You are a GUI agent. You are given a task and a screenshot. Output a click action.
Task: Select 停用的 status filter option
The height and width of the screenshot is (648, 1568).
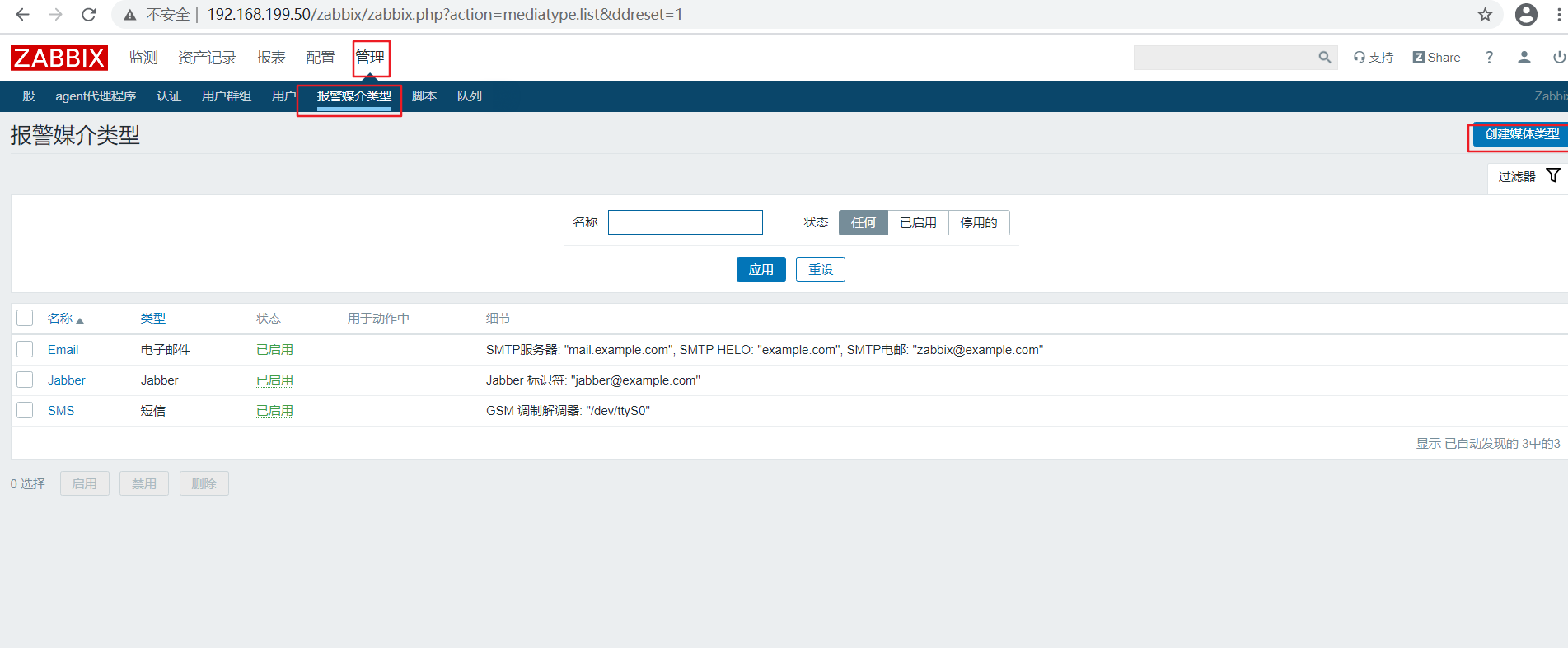(x=979, y=222)
